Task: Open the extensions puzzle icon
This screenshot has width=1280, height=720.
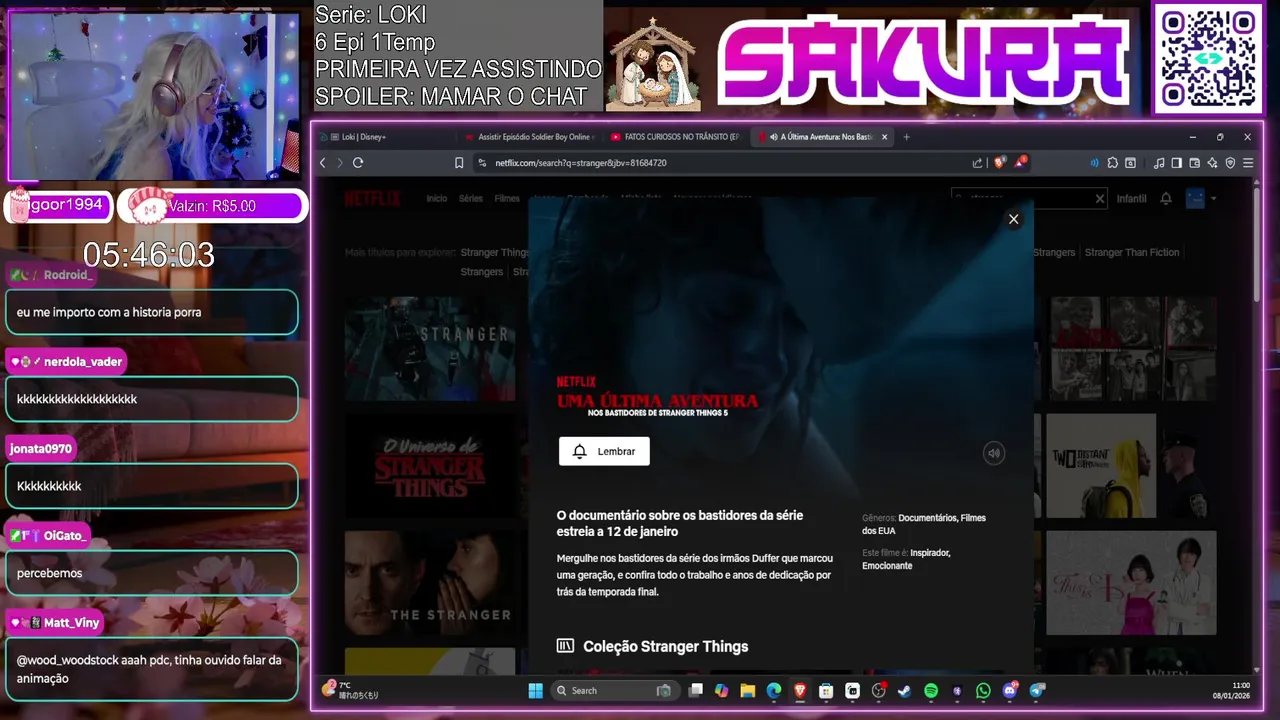Action: pyautogui.click(x=1112, y=163)
